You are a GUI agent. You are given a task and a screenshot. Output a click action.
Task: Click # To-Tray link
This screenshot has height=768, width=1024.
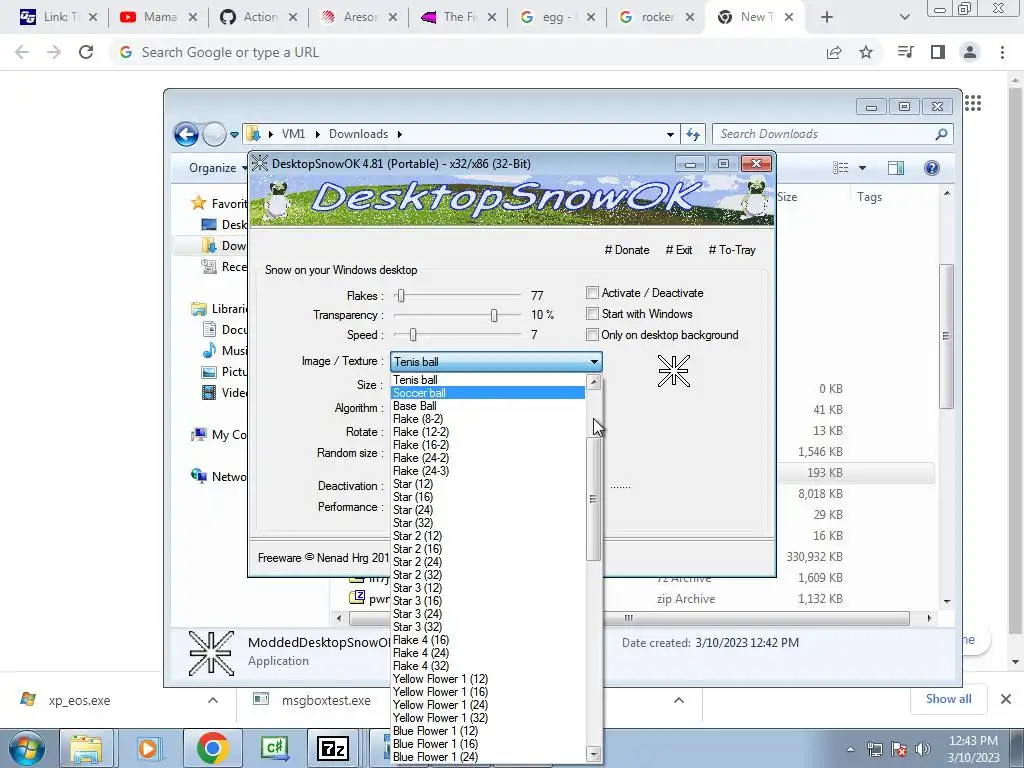pyautogui.click(x=732, y=249)
